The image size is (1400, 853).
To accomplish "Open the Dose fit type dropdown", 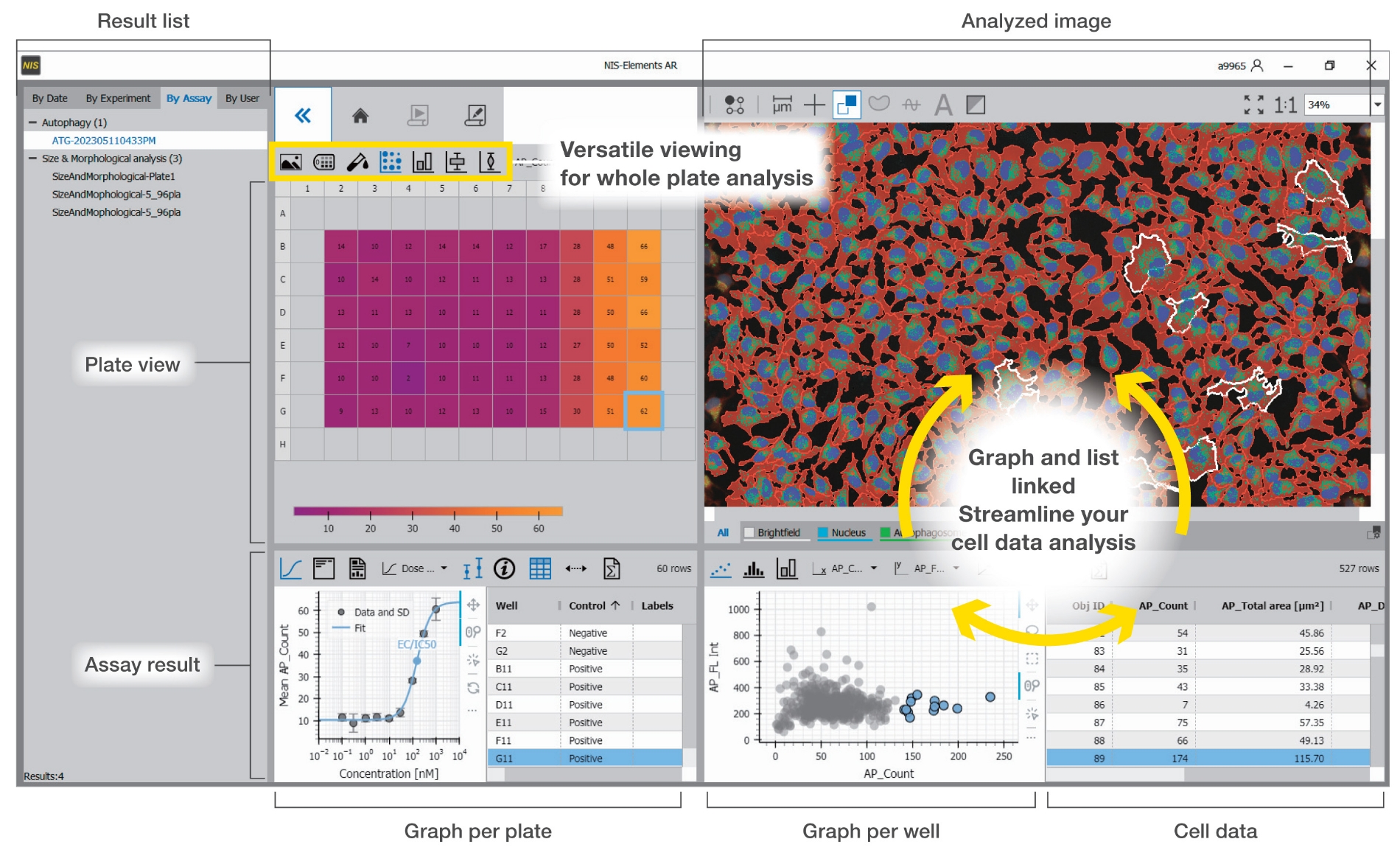I will pyautogui.click(x=415, y=568).
